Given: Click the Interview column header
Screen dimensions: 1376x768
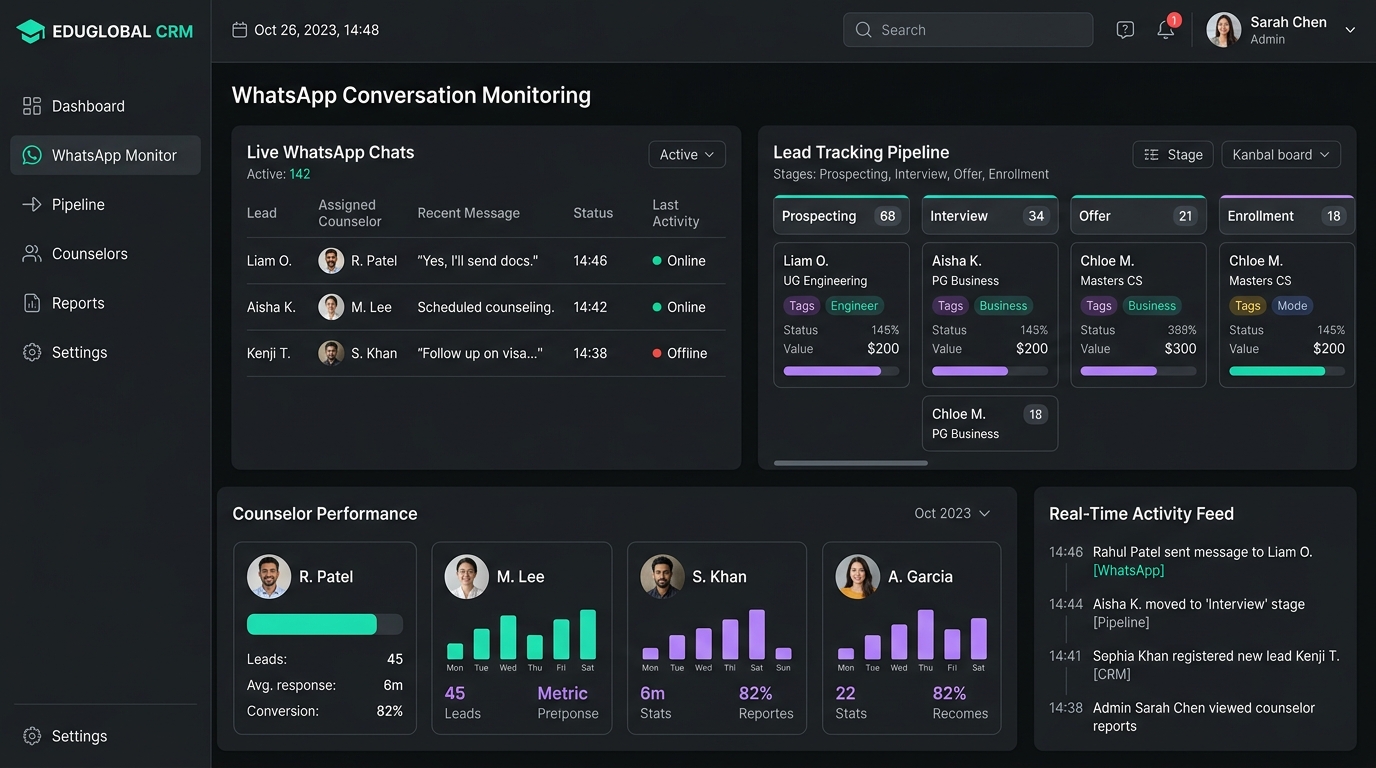Looking at the screenshot, I should 989,215.
